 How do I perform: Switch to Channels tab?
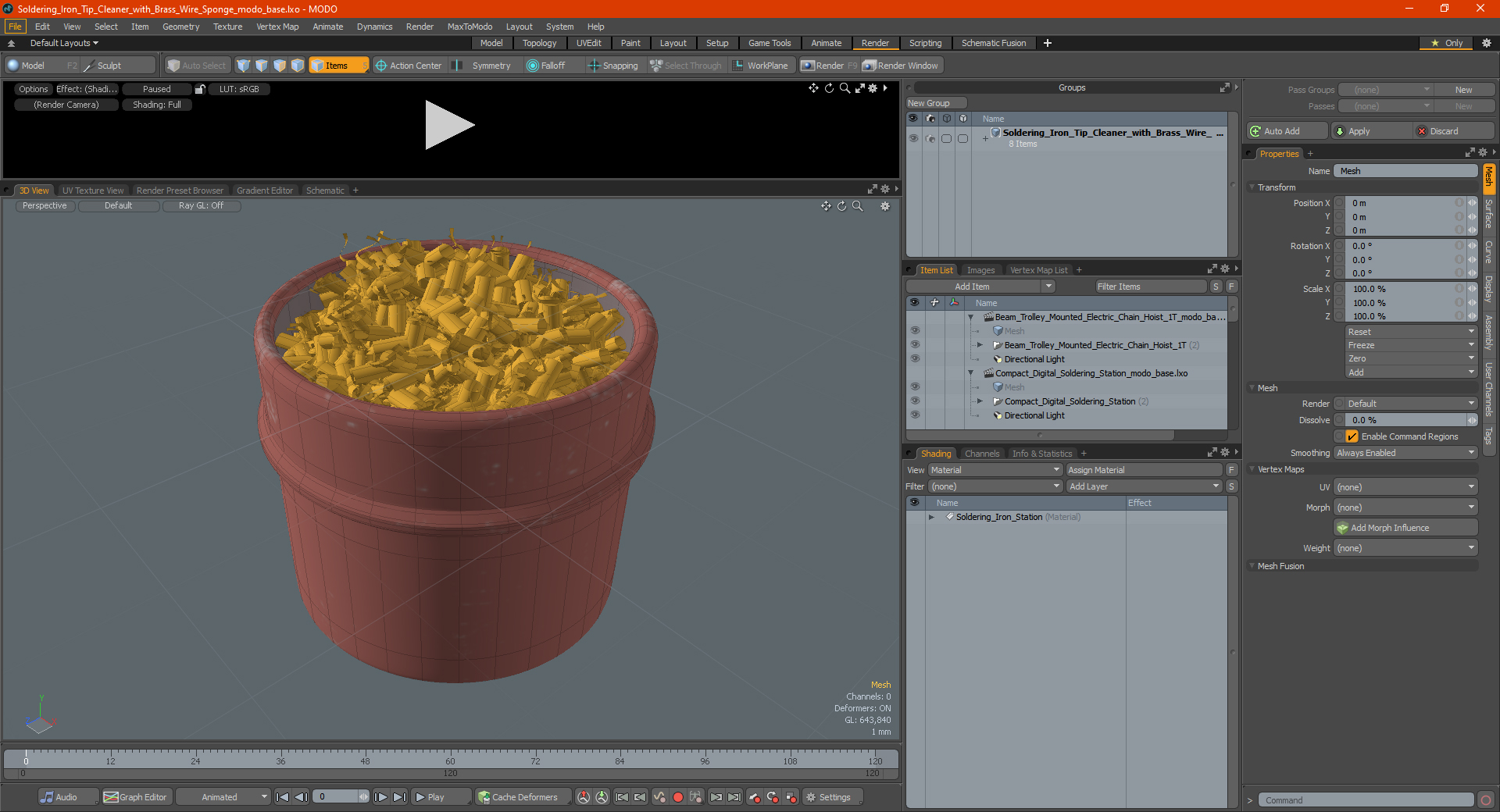(981, 454)
